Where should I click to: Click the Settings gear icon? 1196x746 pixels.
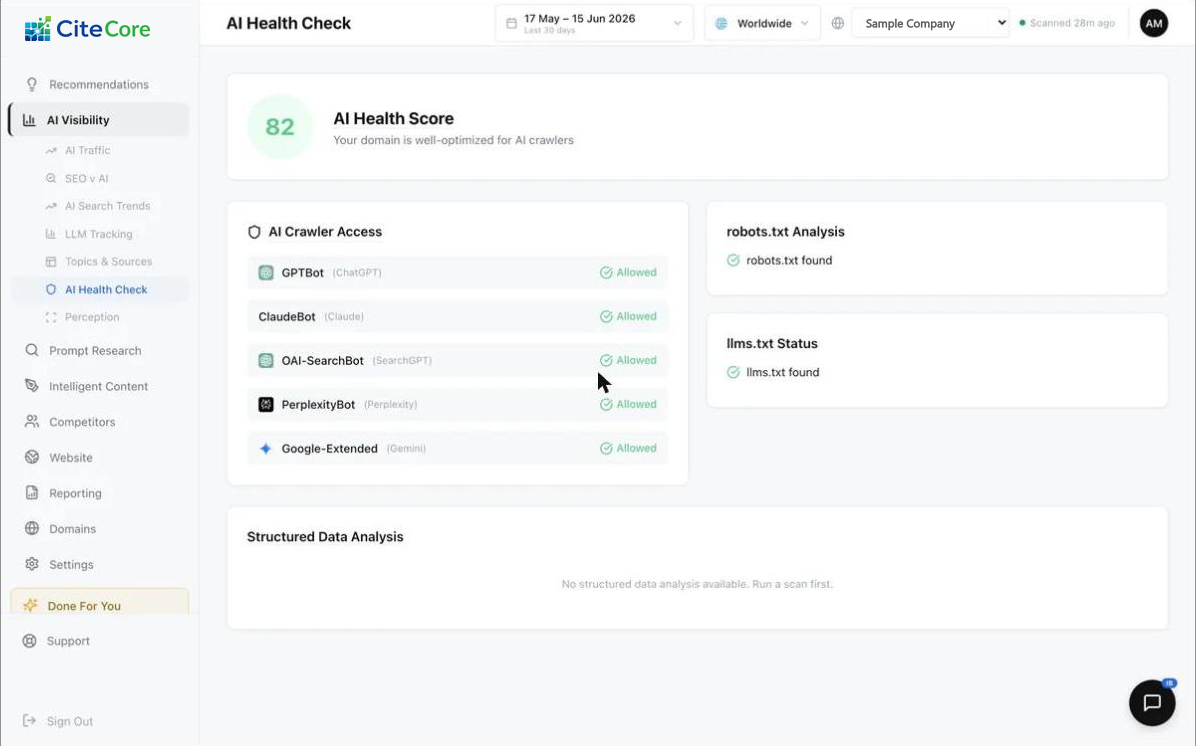click(x=31, y=564)
